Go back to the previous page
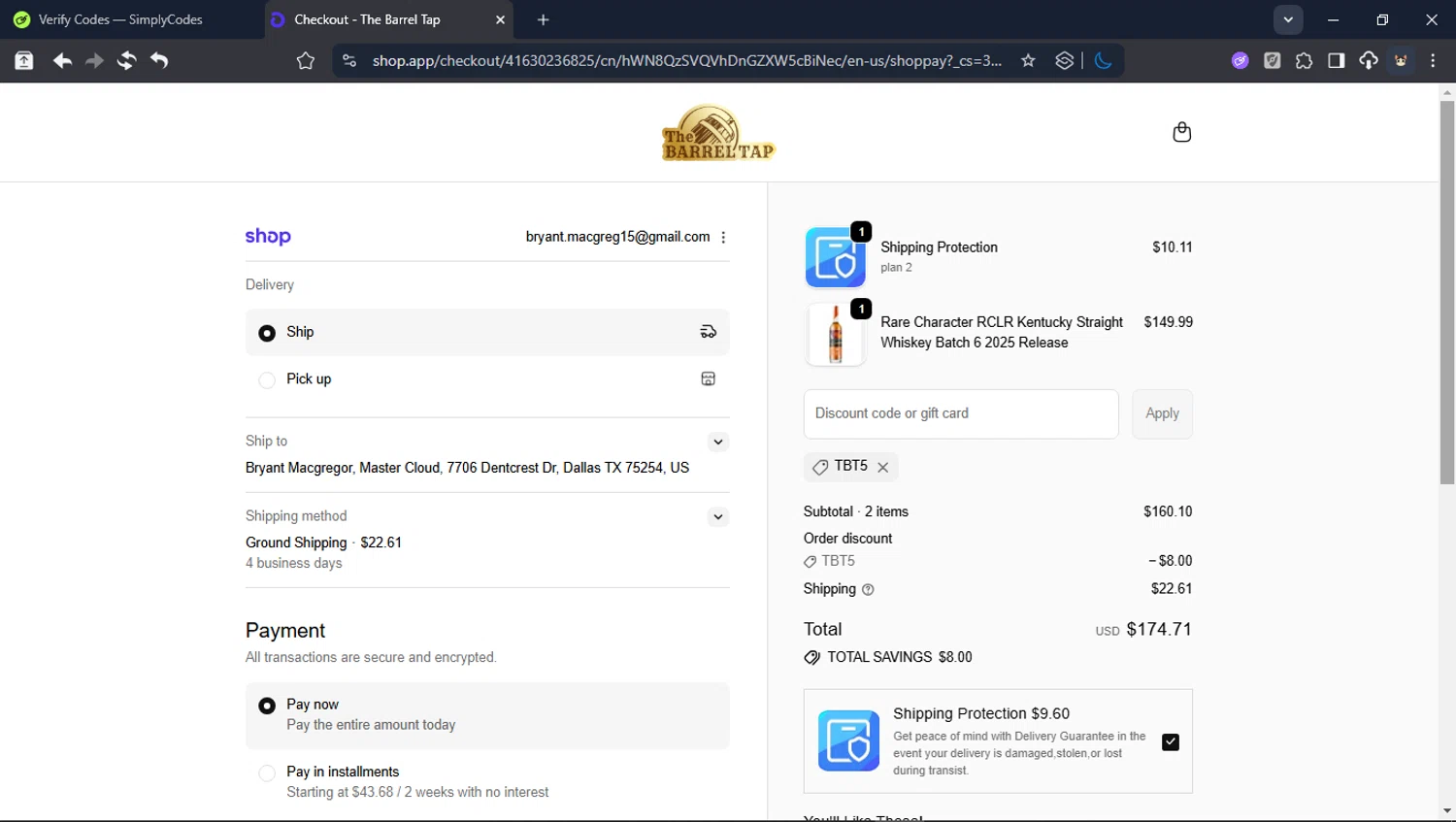The image size is (1456, 822). click(x=62, y=60)
